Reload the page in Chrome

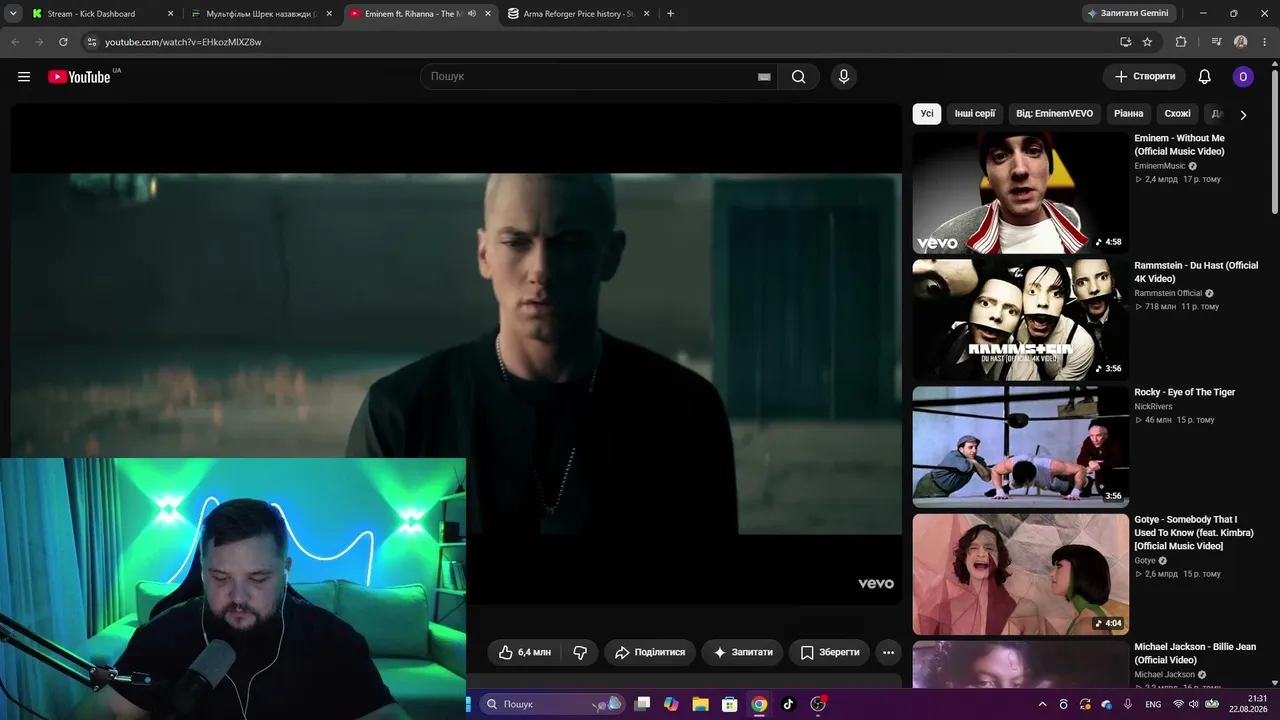pos(63,42)
